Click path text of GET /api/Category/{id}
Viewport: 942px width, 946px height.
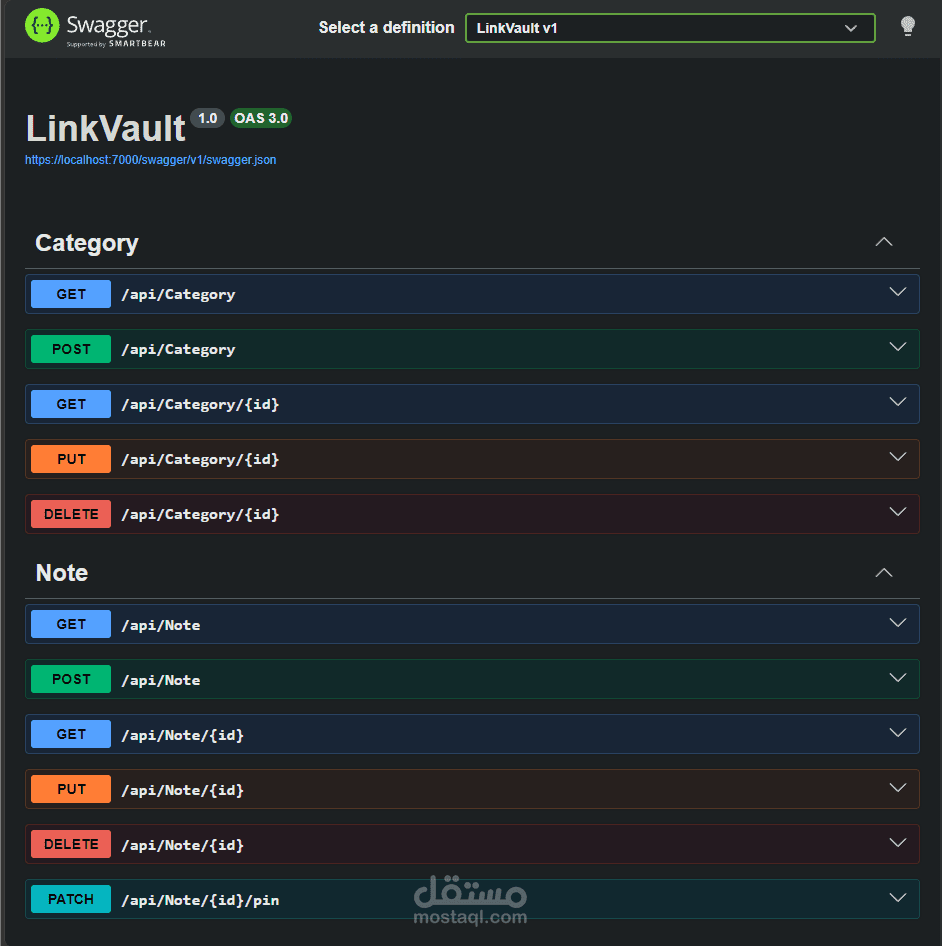click(200, 405)
